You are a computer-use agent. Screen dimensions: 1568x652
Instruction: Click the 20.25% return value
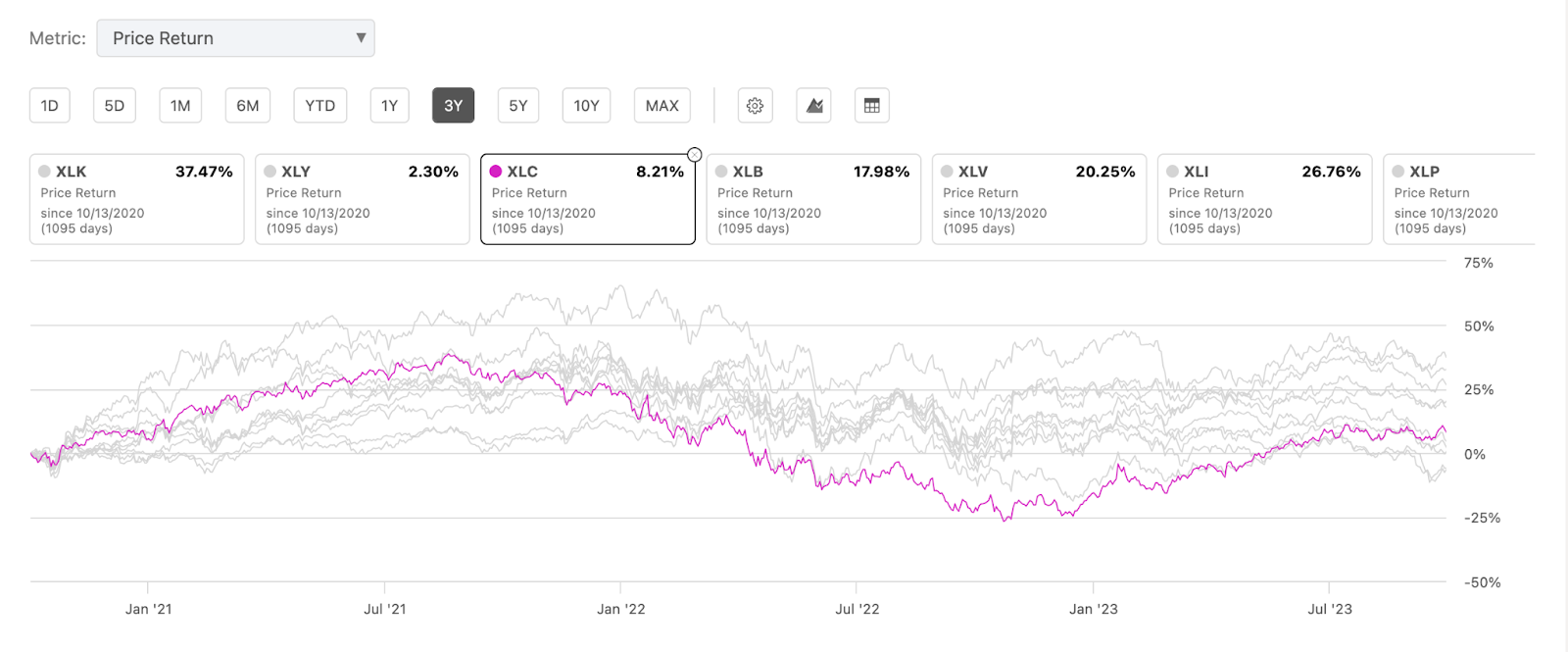pos(1105,172)
